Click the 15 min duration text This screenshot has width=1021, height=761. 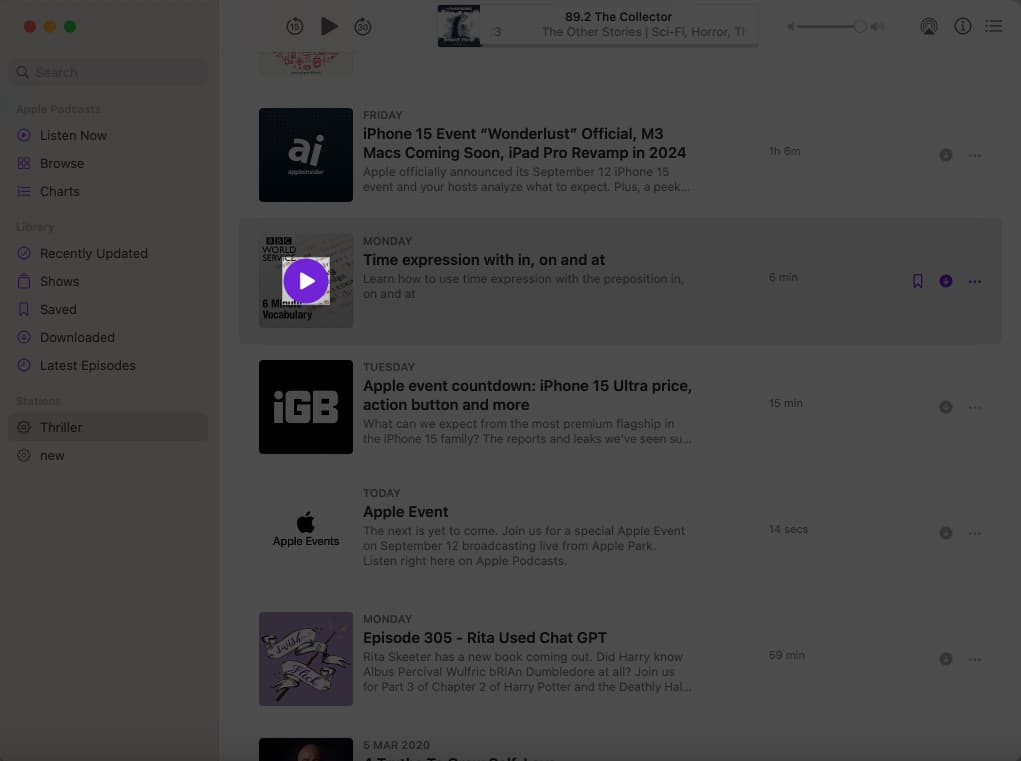pos(785,403)
